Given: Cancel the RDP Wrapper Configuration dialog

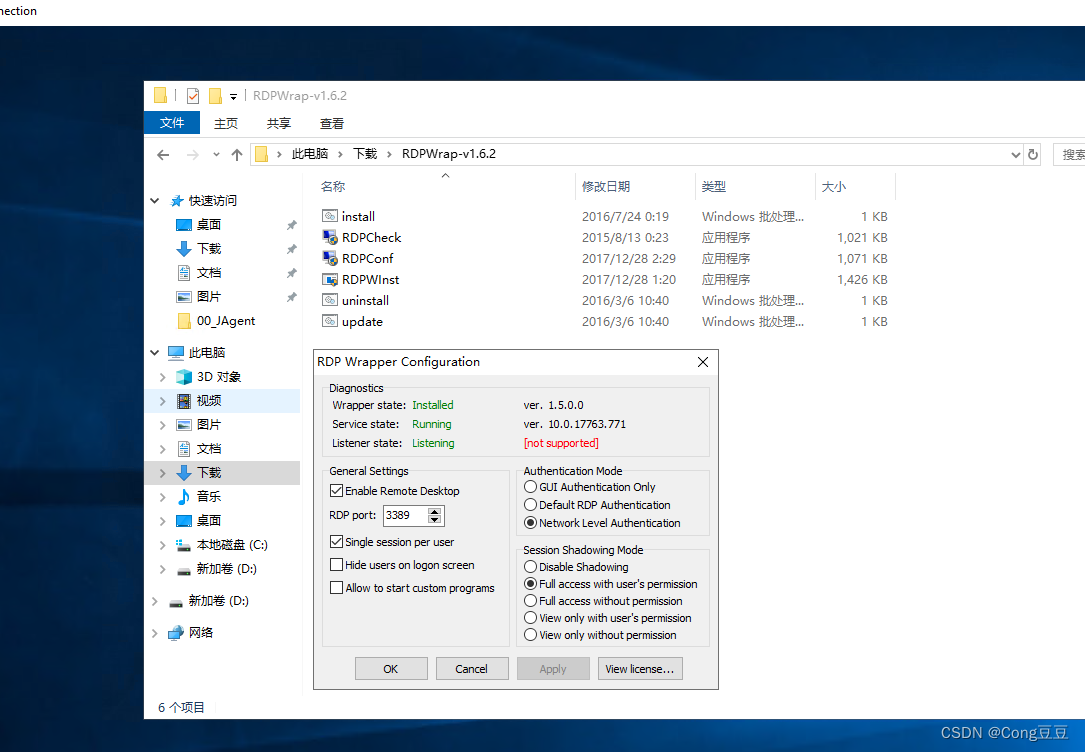Looking at the screenshot, I should coord(472,668).
